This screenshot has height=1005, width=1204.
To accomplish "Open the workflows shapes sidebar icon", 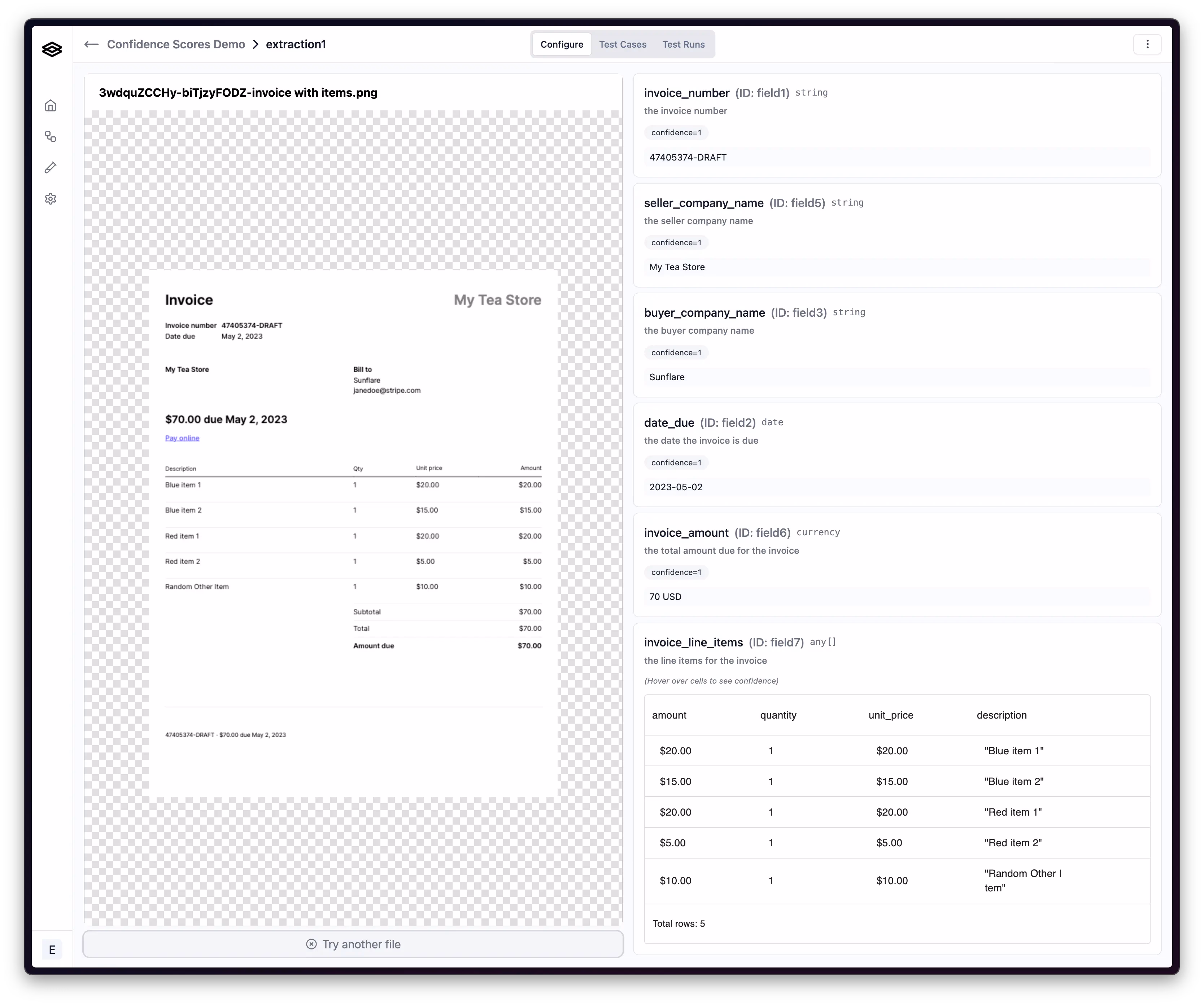I will pos(51,136).
